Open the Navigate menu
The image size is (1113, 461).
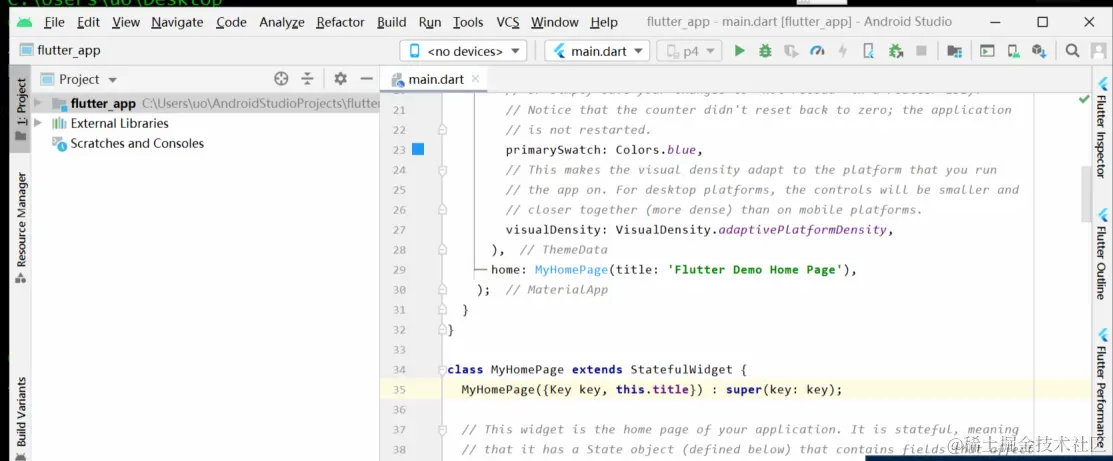pos(177,22)
